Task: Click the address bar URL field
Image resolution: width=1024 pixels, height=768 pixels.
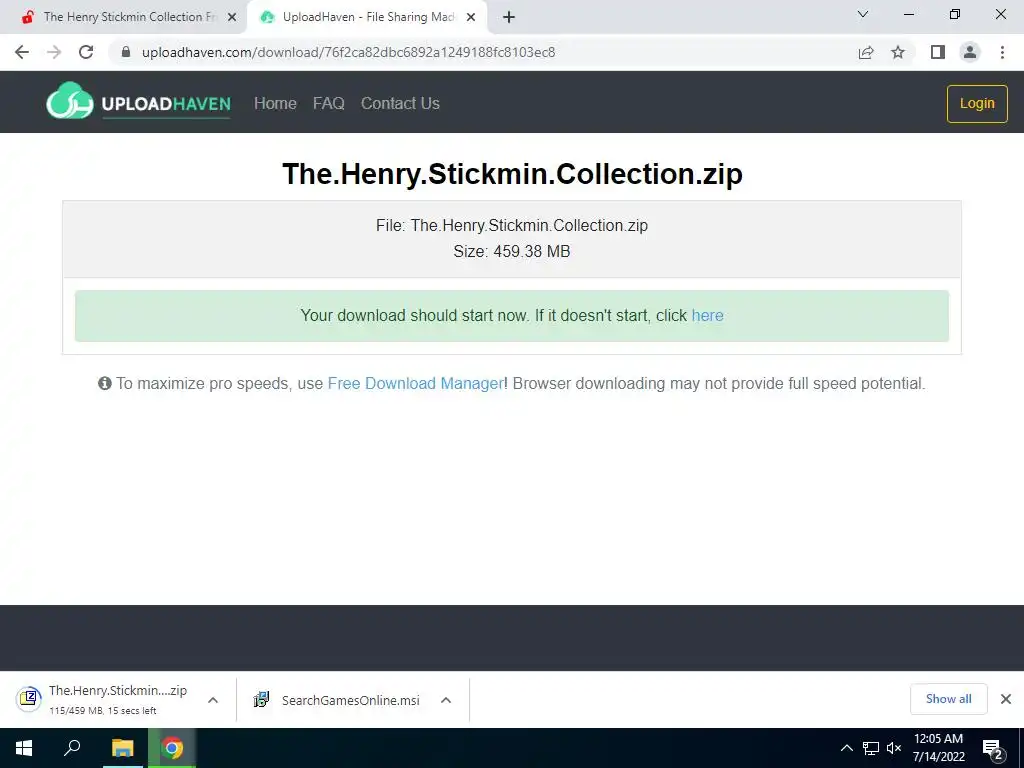Action: tap(483, 52)
